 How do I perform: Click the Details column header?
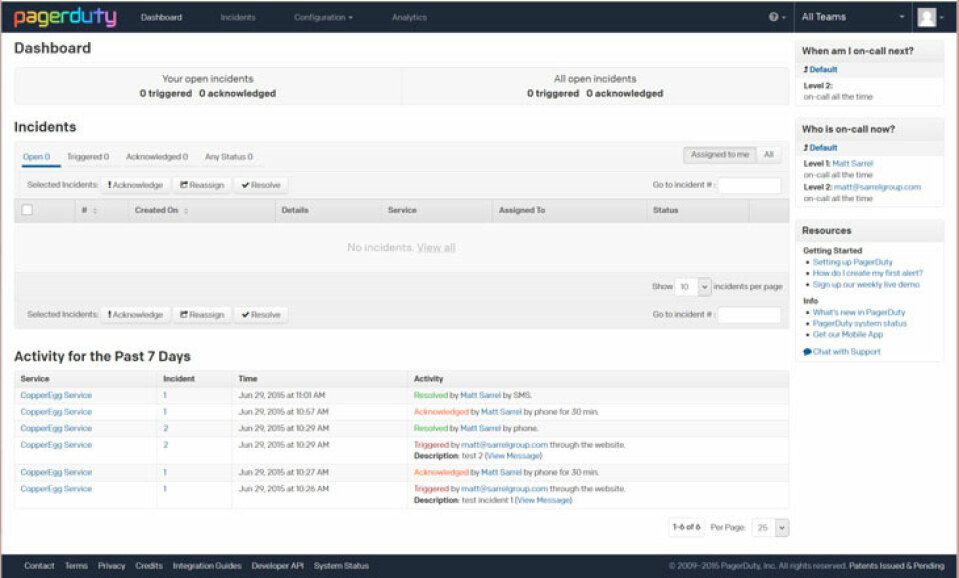pyautogui.click(x=295, y=210)
